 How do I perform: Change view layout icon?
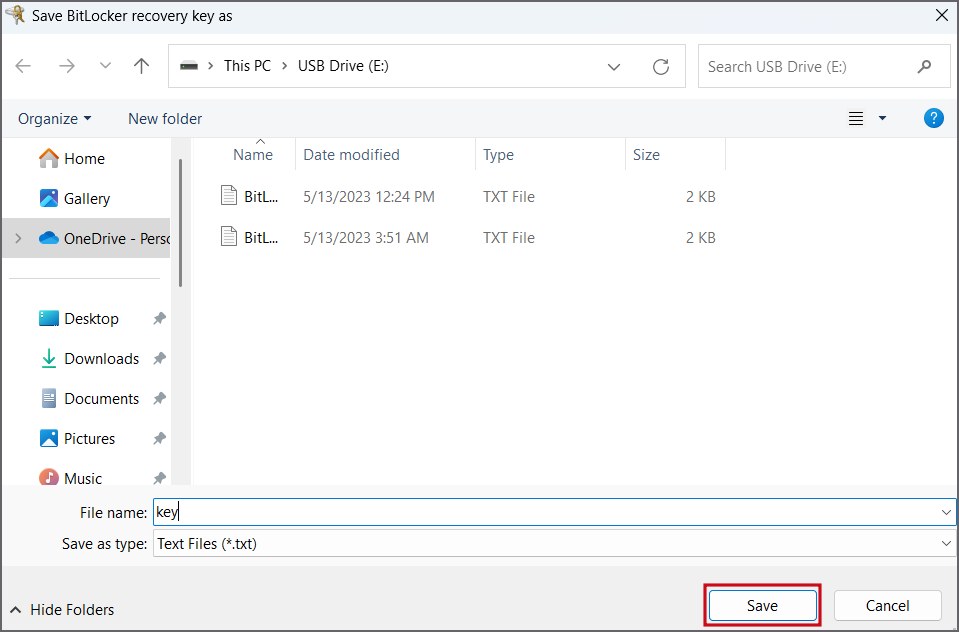pyautogui.click(x=856, y=118)
